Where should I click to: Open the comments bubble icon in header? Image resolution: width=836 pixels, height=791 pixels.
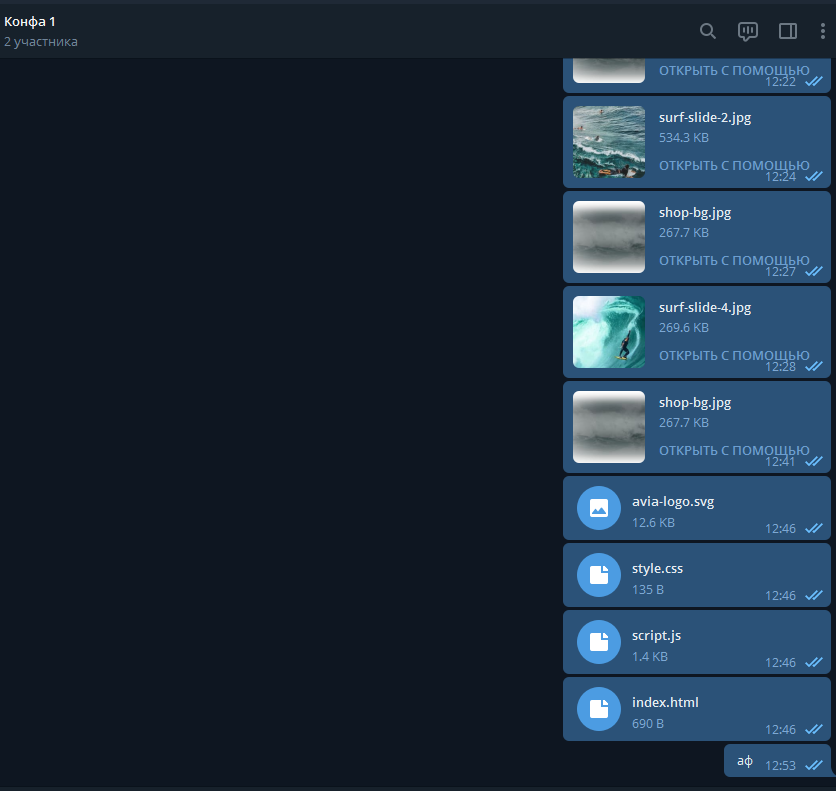click(747, 31)
